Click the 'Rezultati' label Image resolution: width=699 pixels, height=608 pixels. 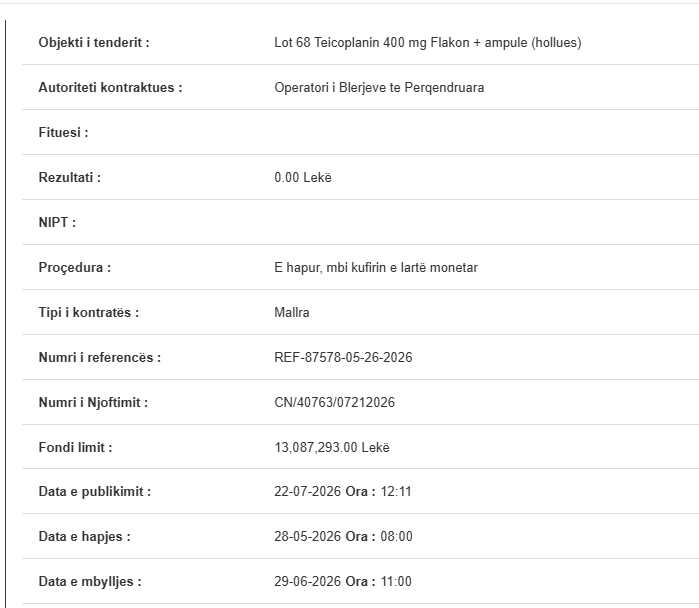[x=70, y=177]
